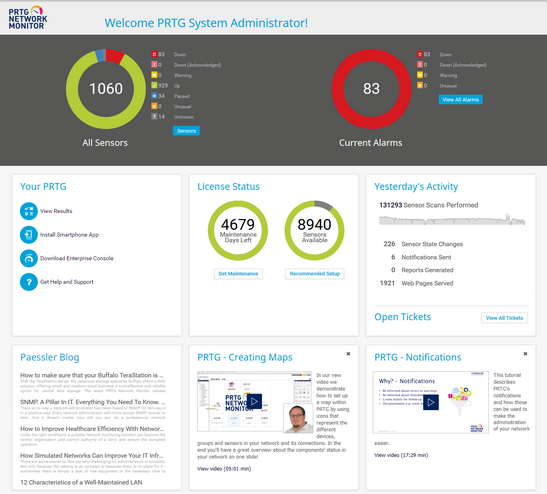The height and width of the screenshot is (494, 547).
Task: Click the Paessler Blog heading
Action: point(50,357)
